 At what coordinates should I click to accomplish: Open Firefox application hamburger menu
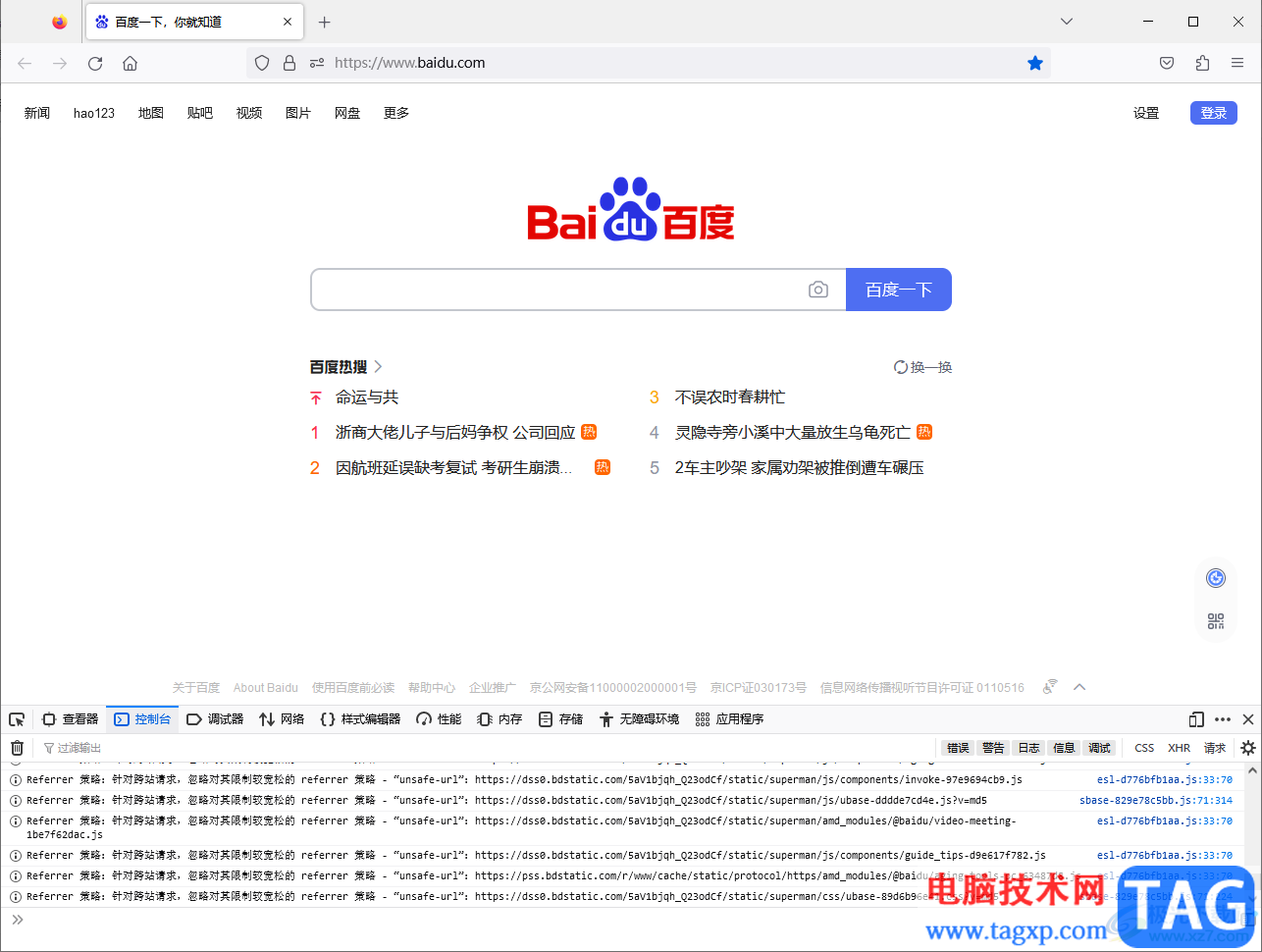click(1237, 63)
